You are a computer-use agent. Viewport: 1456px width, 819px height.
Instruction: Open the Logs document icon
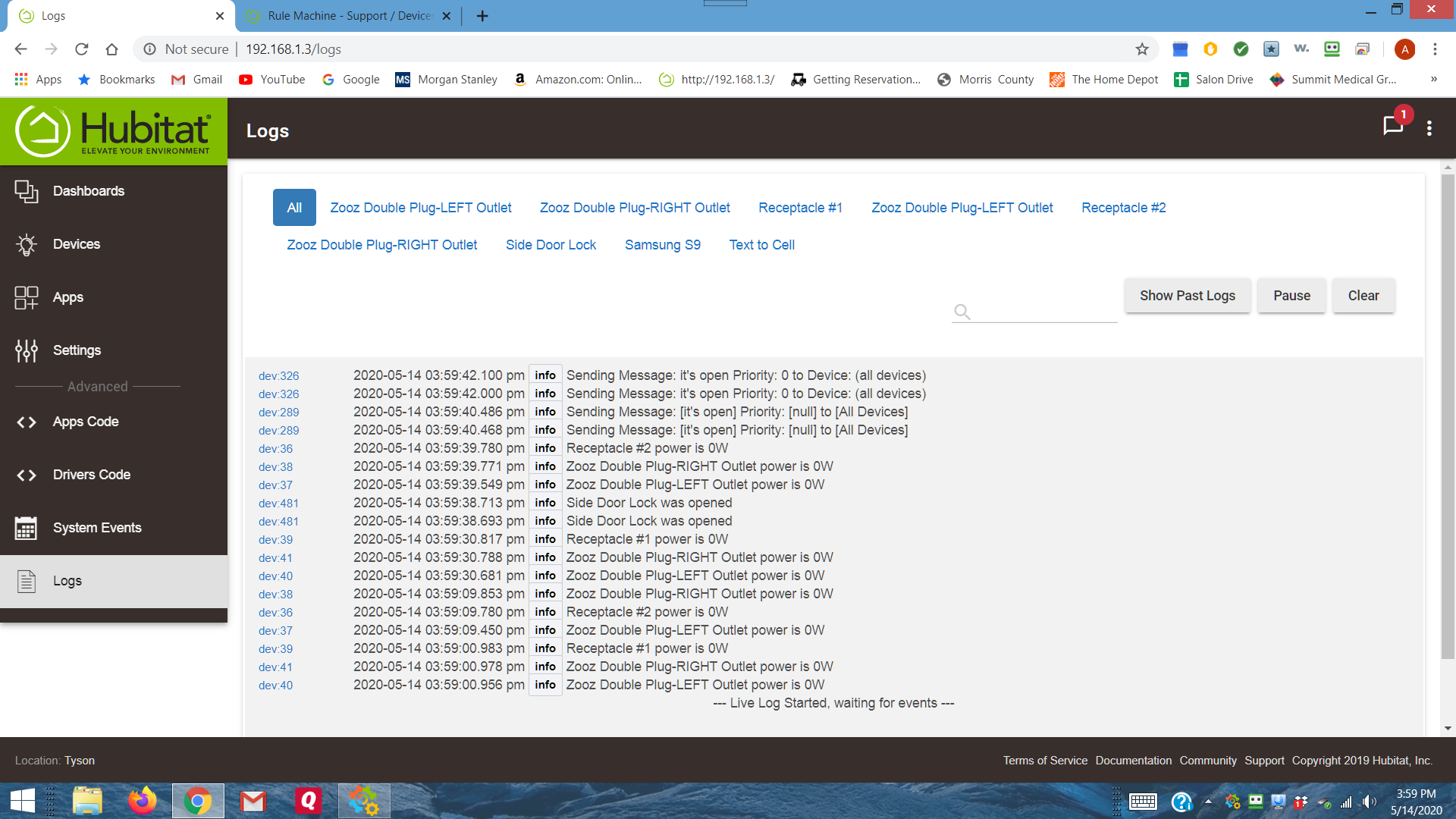(27, 581)
